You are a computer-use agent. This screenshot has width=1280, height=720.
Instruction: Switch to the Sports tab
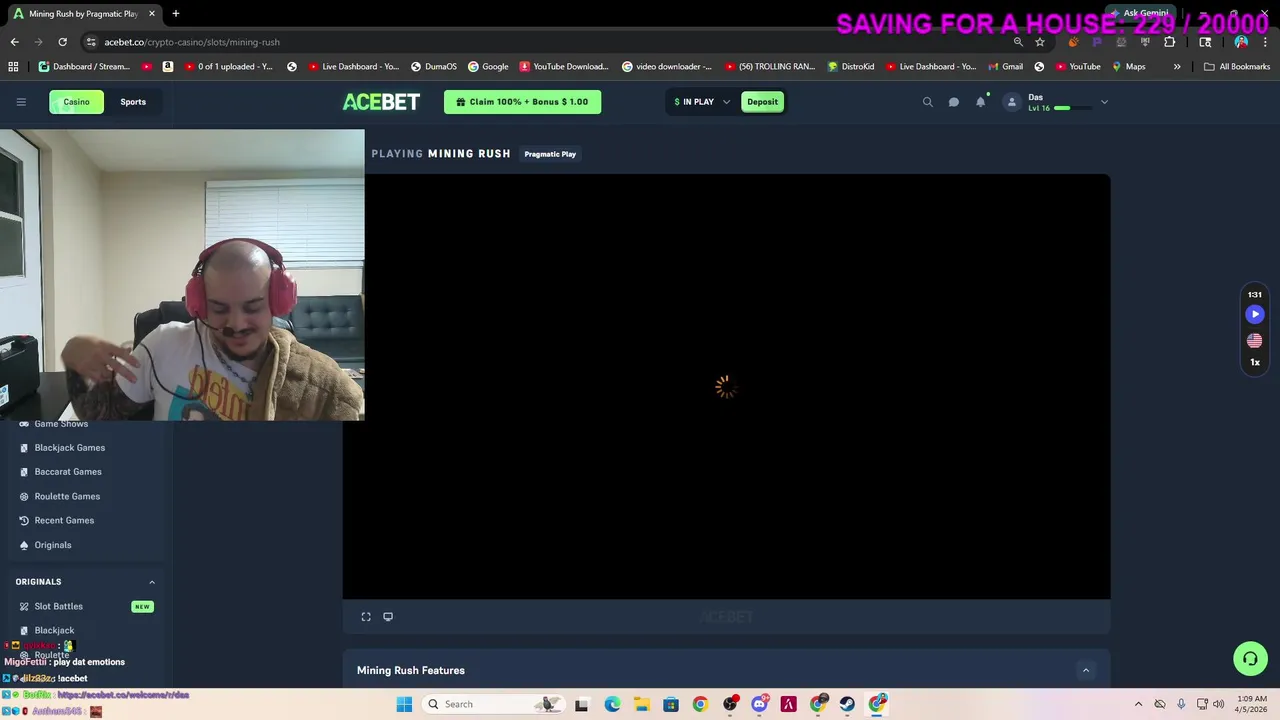click(x=133, y=102)
